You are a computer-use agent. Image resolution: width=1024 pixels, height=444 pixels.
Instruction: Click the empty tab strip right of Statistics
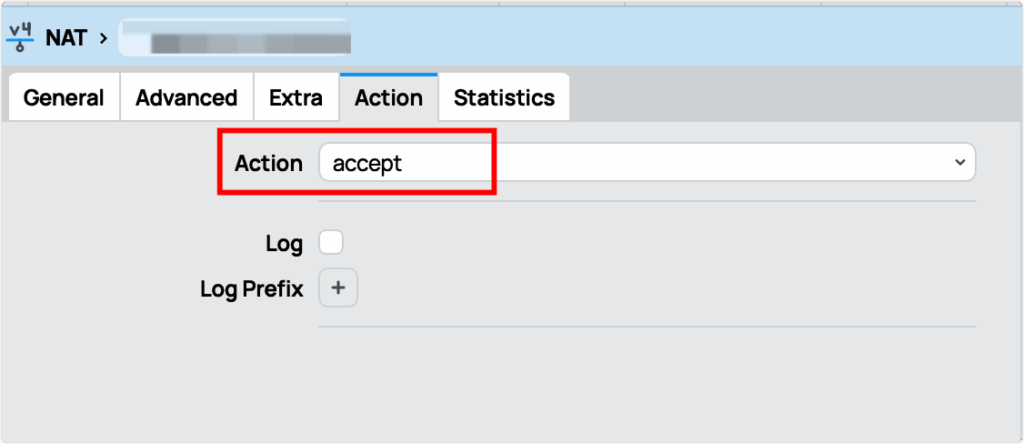[790, 98]
